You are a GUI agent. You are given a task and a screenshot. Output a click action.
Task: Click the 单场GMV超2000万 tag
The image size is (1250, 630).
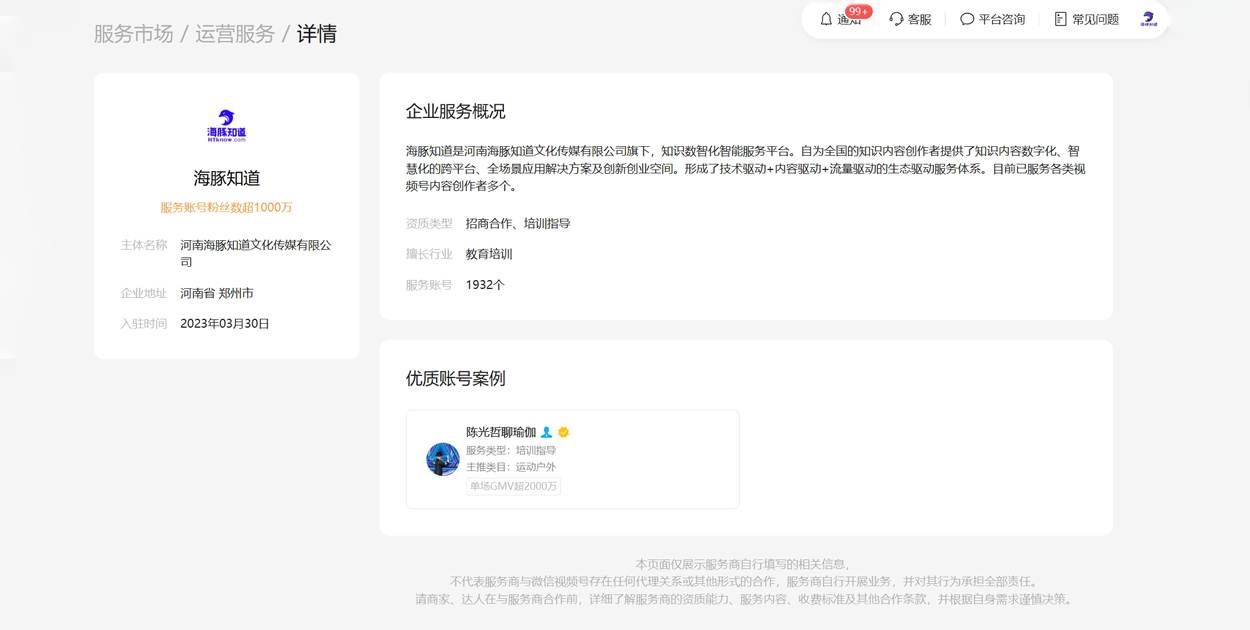(x=513, y=486)
